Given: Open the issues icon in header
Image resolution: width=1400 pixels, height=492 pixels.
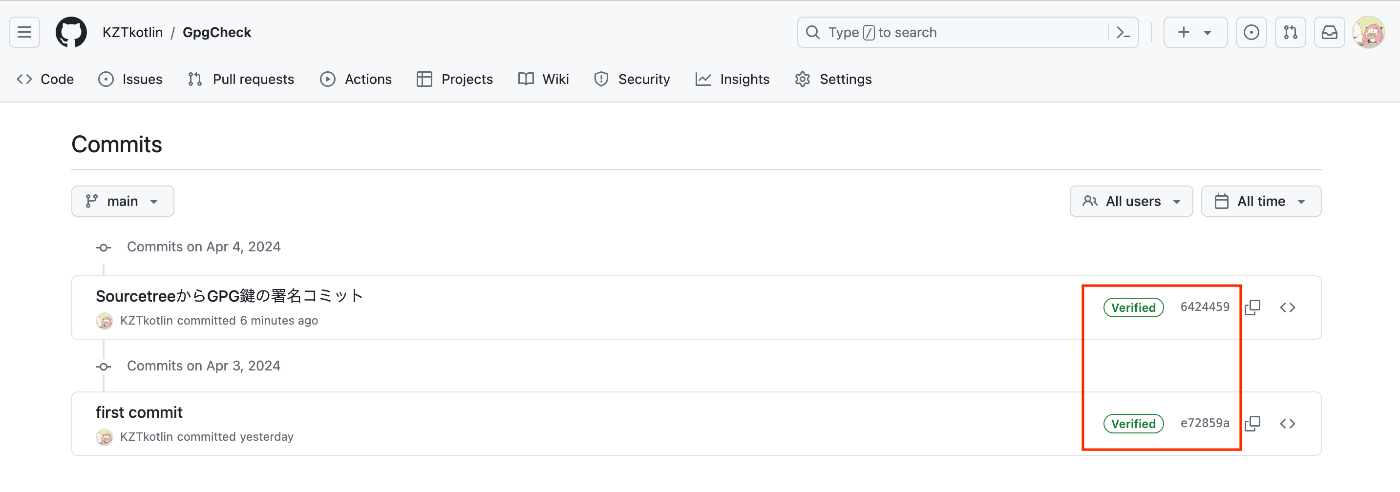Looking at the screenshot, I should click(1251, 32).
